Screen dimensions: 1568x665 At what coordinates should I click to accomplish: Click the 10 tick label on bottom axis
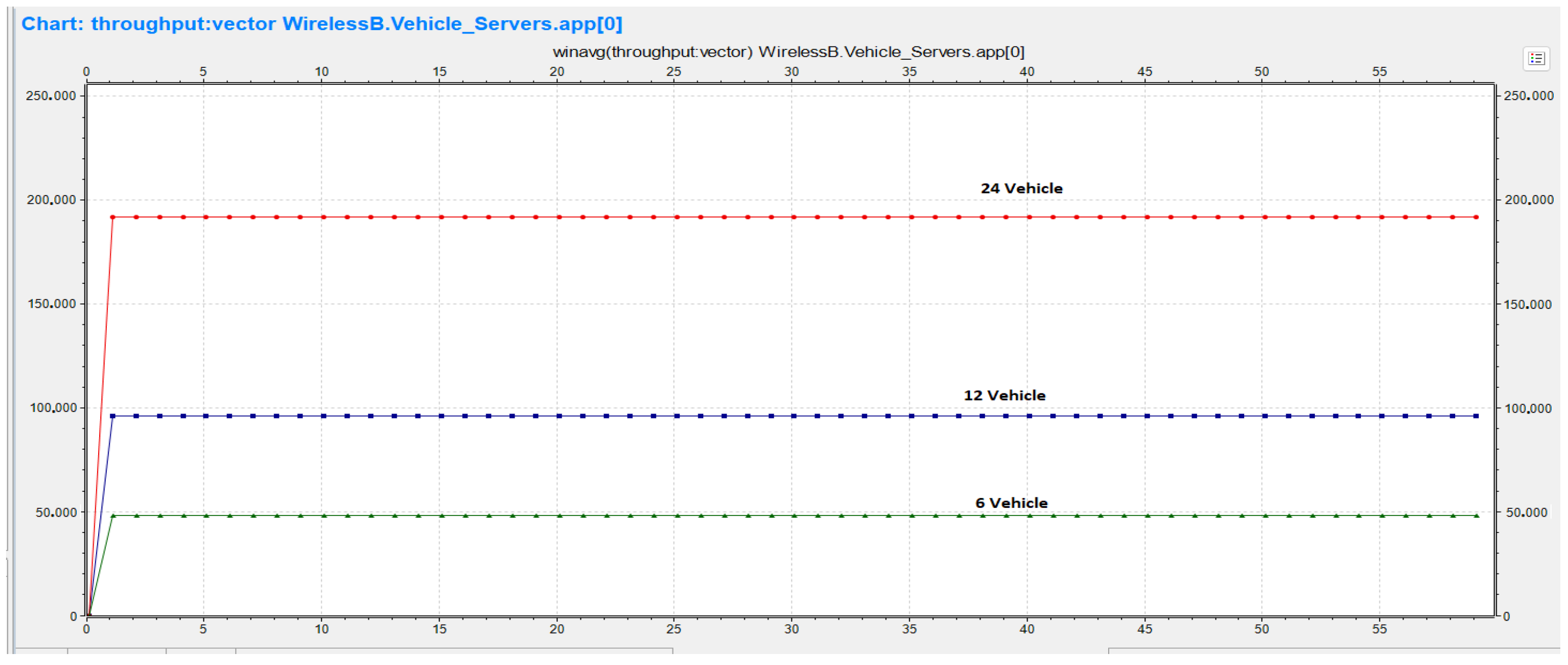coord(321,629)
